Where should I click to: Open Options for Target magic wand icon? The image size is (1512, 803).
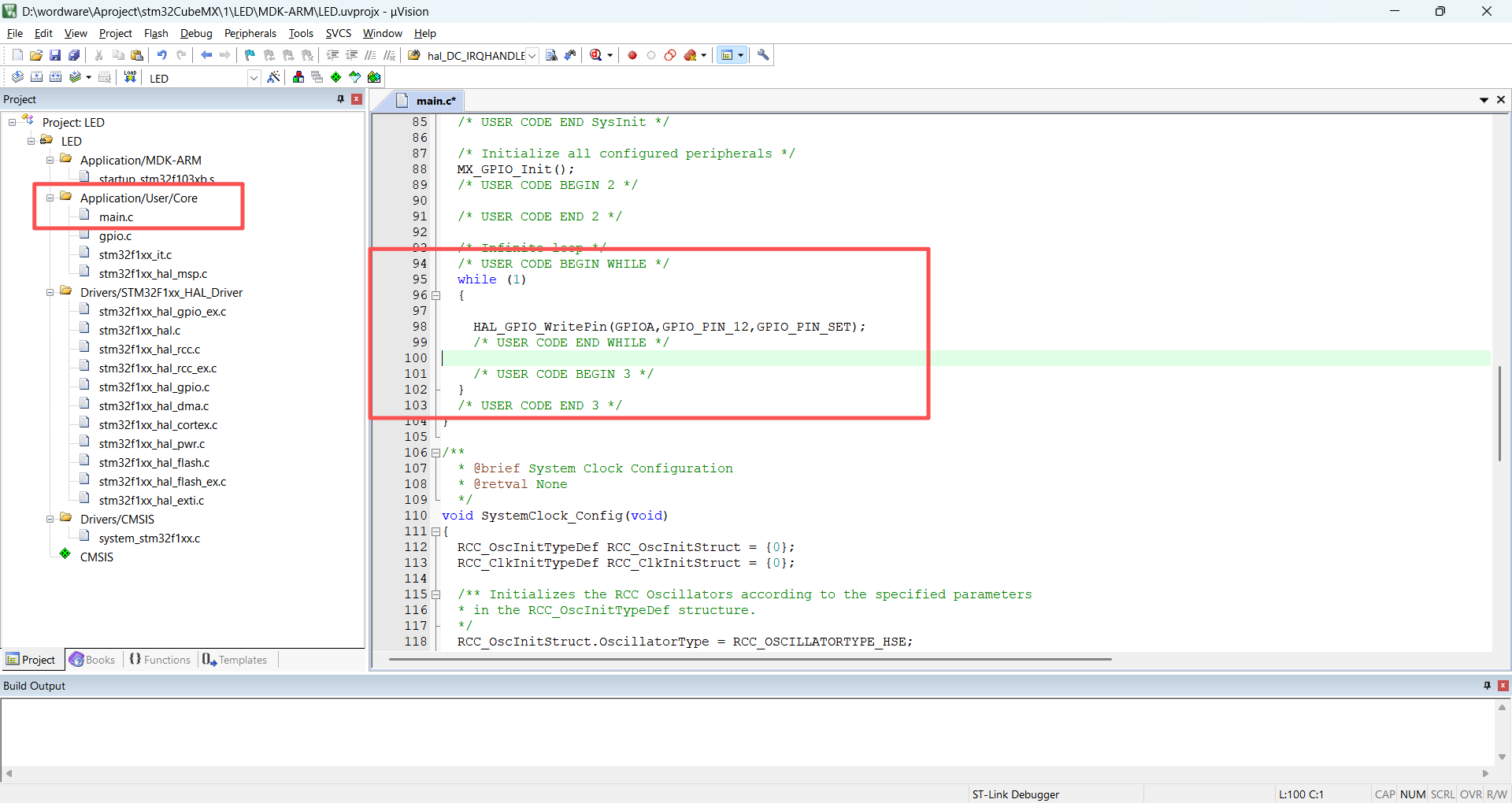coord(273,77)
